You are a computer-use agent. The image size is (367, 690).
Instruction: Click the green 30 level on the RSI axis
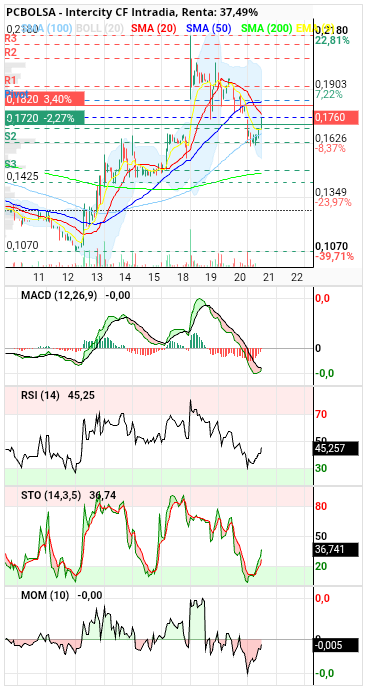(x=321, y=468)
